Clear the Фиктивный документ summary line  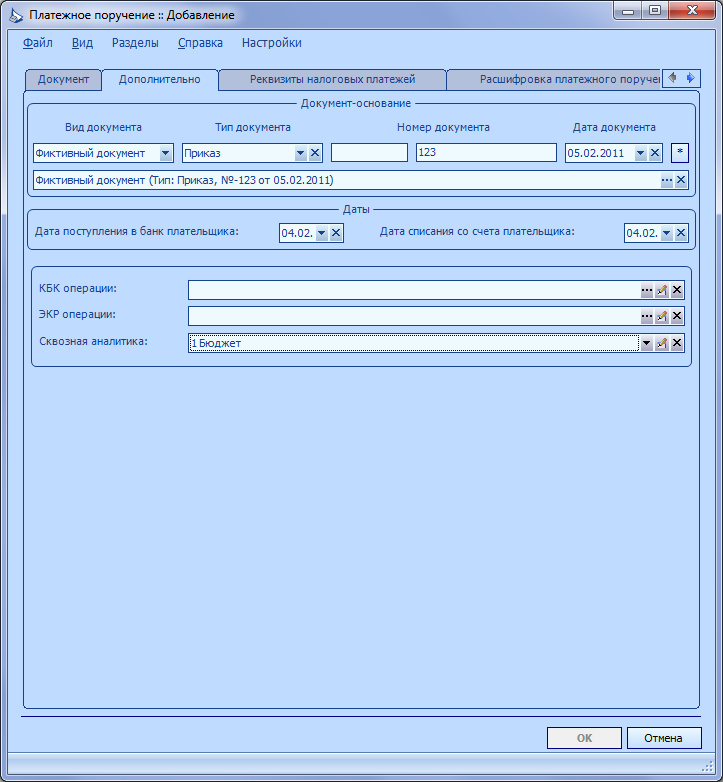(x=681, y=180)
